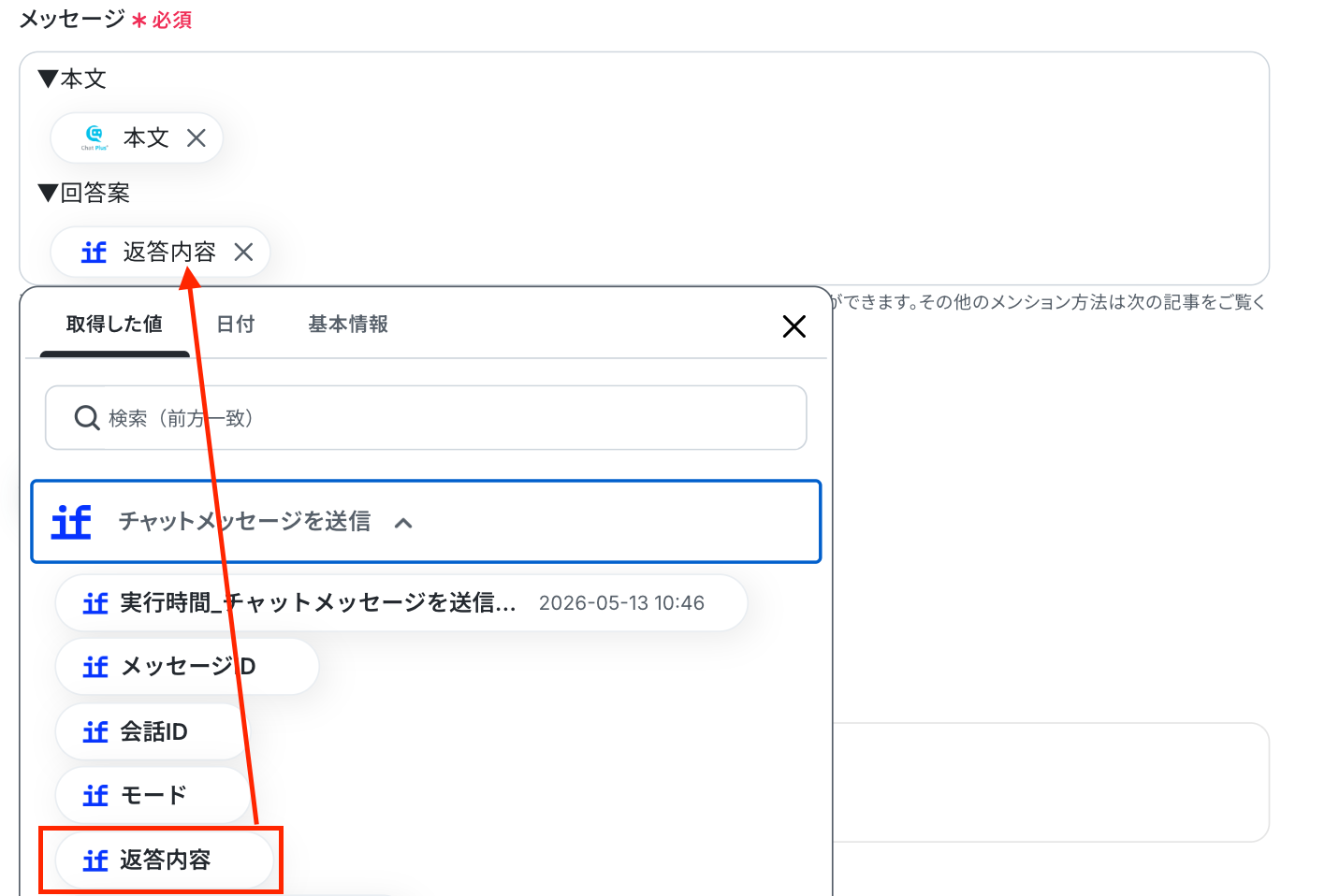Switch to the 取得した値 tab
The width and height of the screenshot is (1325, 896).
[114, 325]
